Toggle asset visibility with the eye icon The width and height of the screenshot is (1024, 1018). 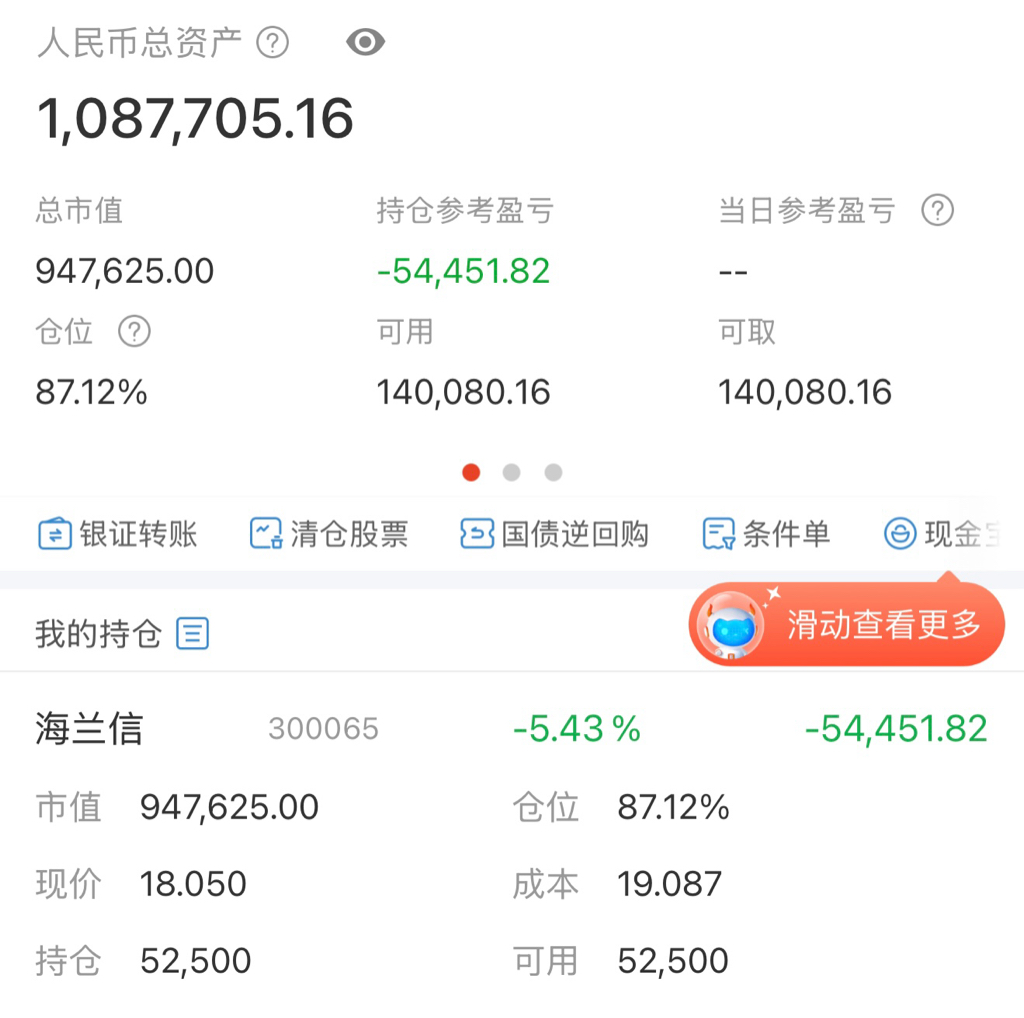point(365,42)
